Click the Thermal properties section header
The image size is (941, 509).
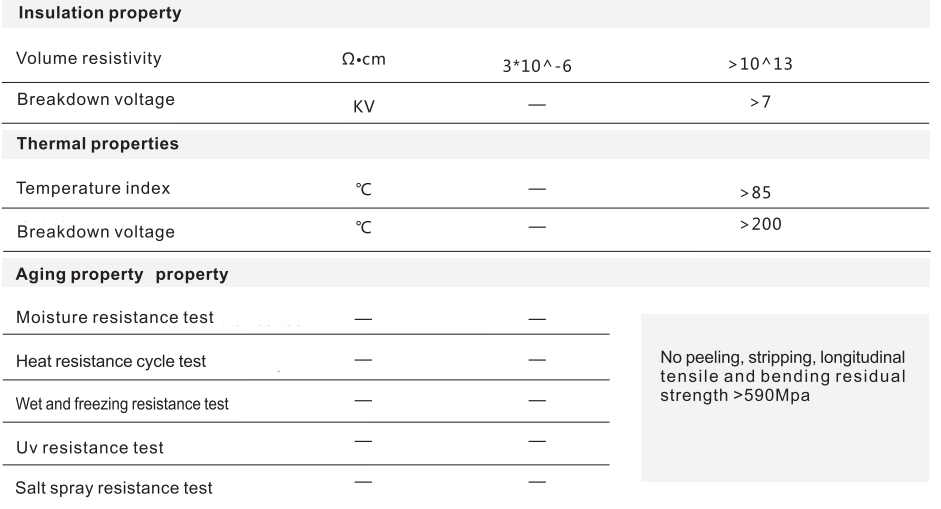[97, 144]
